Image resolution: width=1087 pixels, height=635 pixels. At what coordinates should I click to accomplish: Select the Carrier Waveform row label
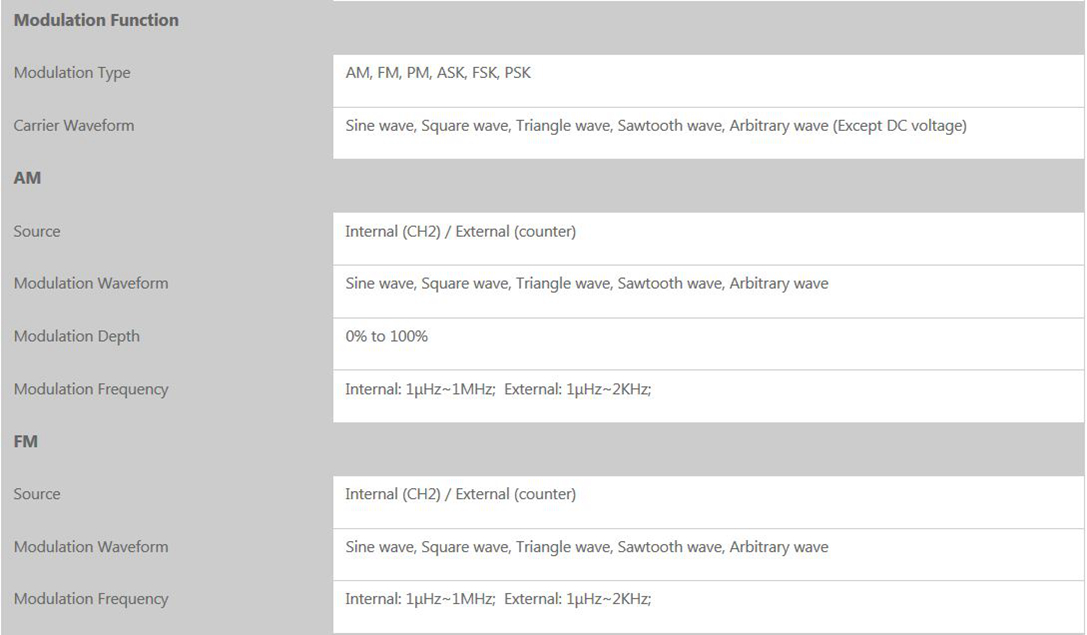pyautogui.click(x=74, y=126)
